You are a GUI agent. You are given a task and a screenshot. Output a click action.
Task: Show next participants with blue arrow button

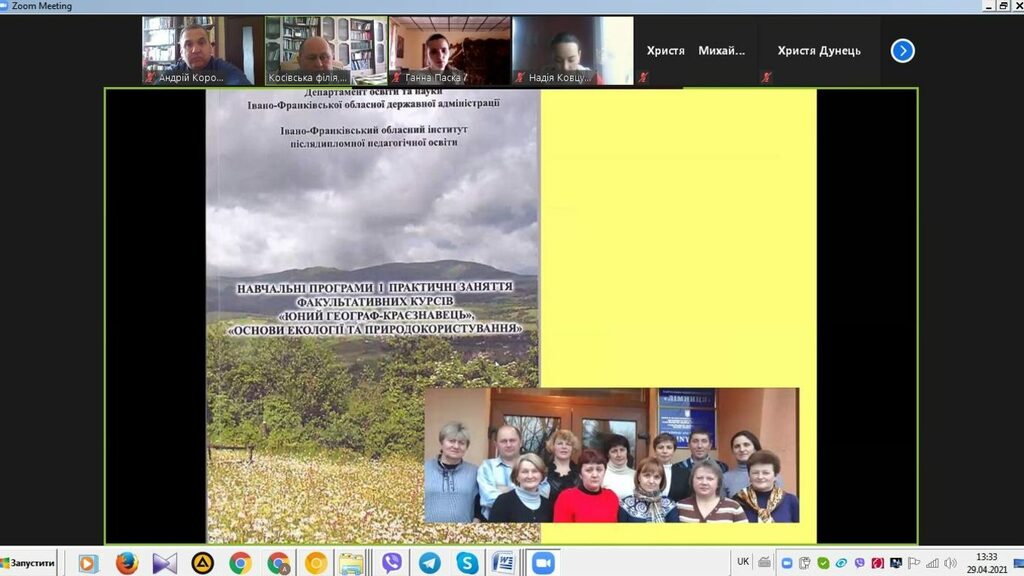pyautogui.click(x=902, y=50)
